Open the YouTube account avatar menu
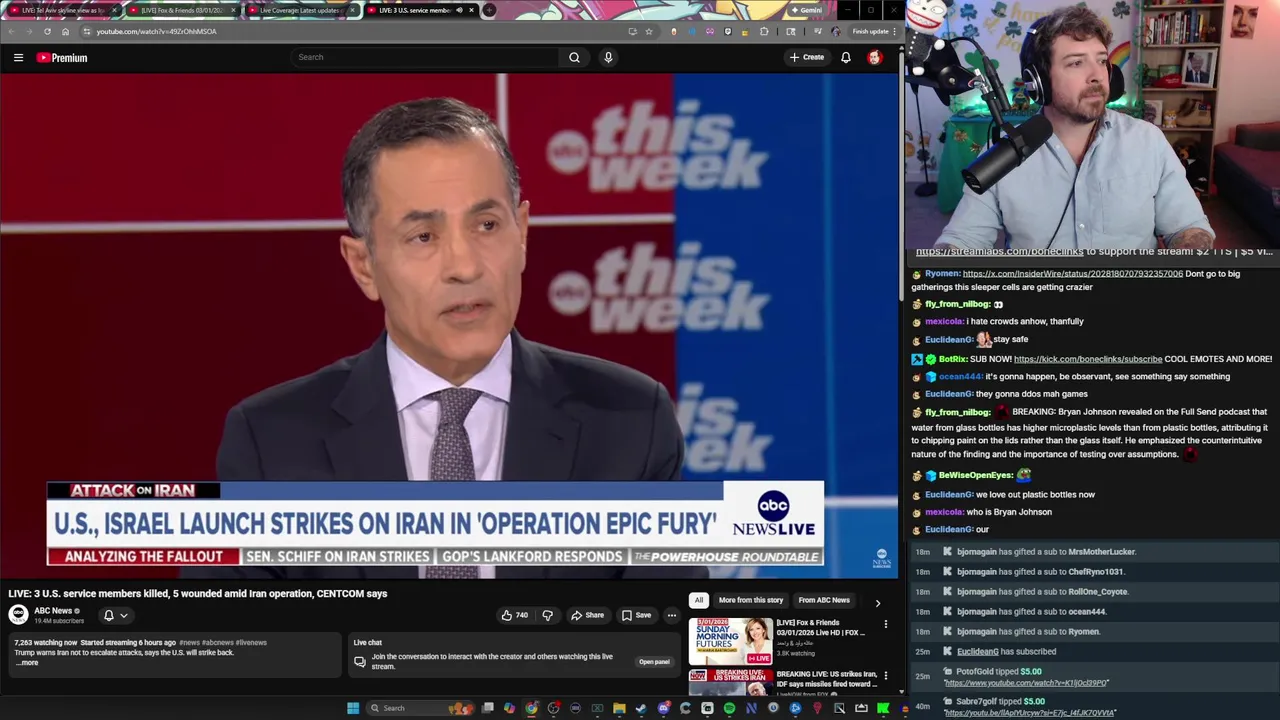This screenshot has width=1280, height=720. point(875,57)
